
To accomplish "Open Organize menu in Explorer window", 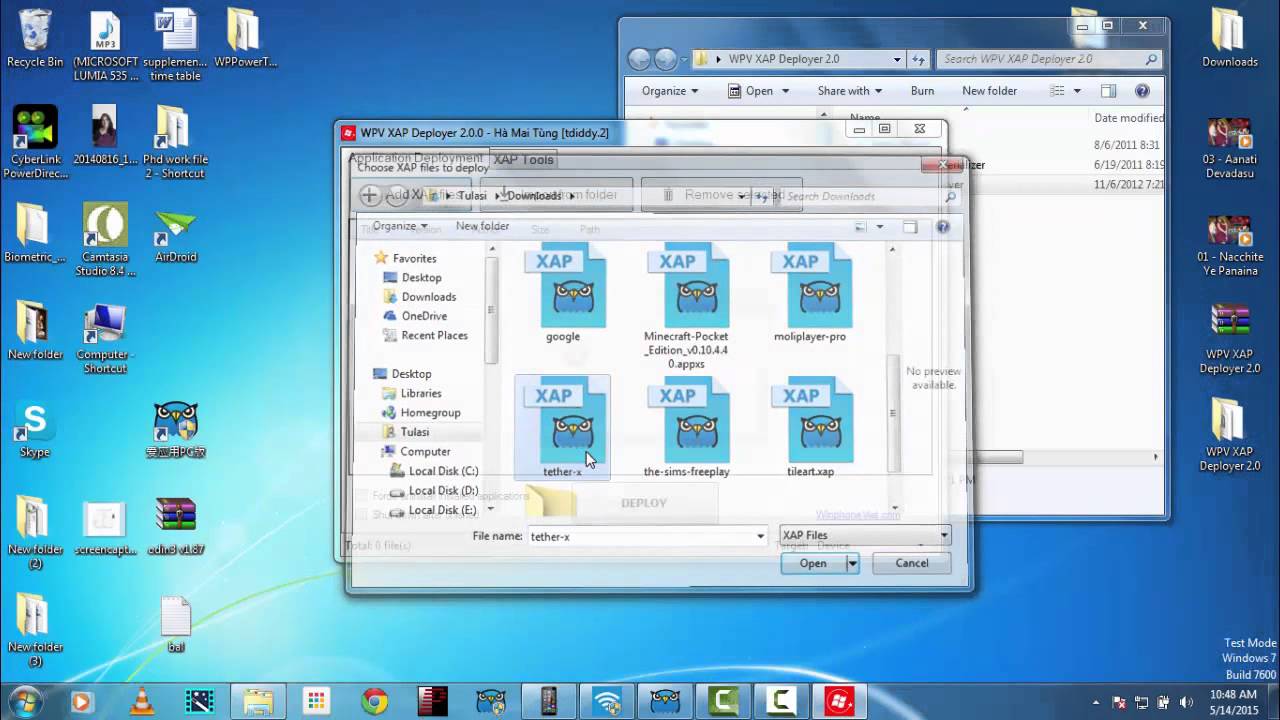I will pyautogui.click(x=670, y=91).
